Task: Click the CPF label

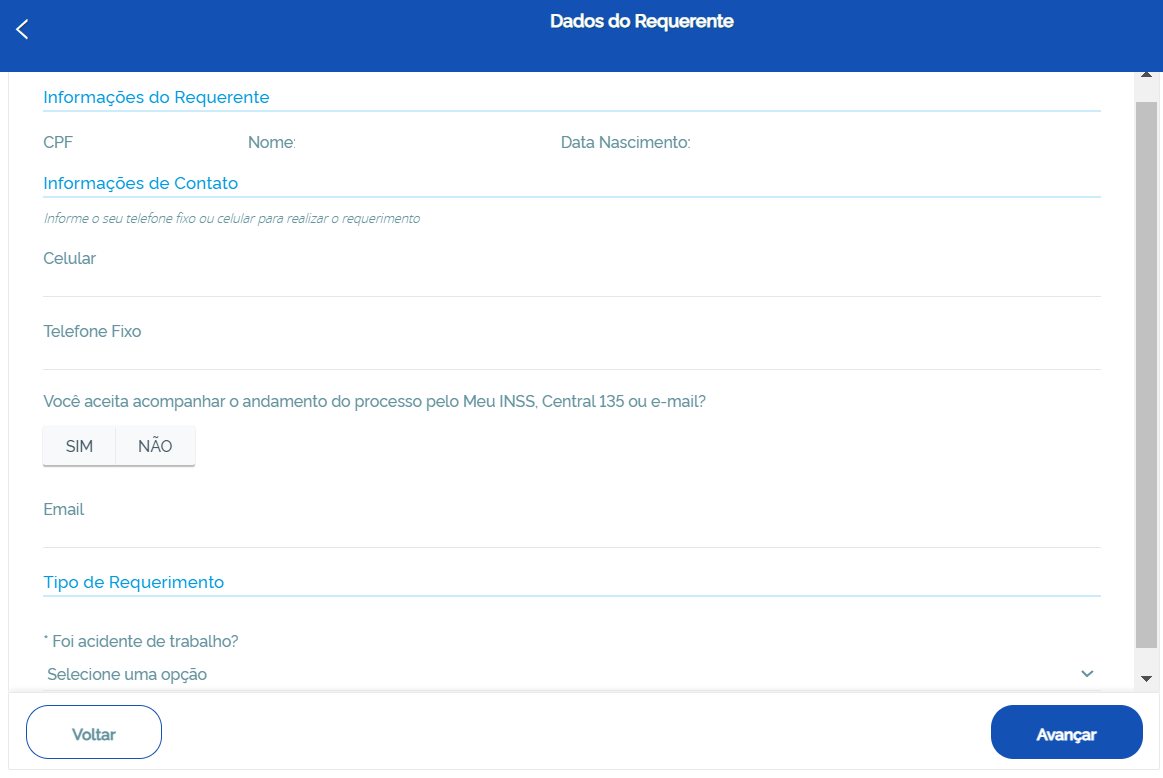Action: (x=58, y=142)
